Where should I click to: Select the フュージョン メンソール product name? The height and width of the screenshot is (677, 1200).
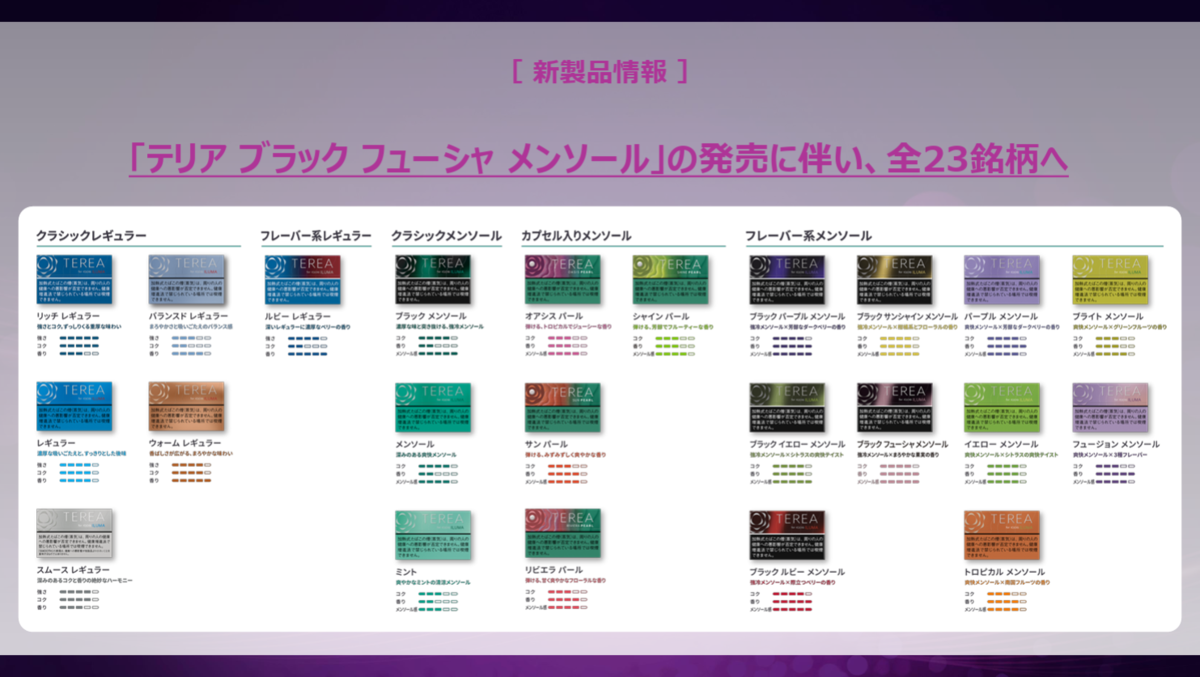(x=1116, y=443)
